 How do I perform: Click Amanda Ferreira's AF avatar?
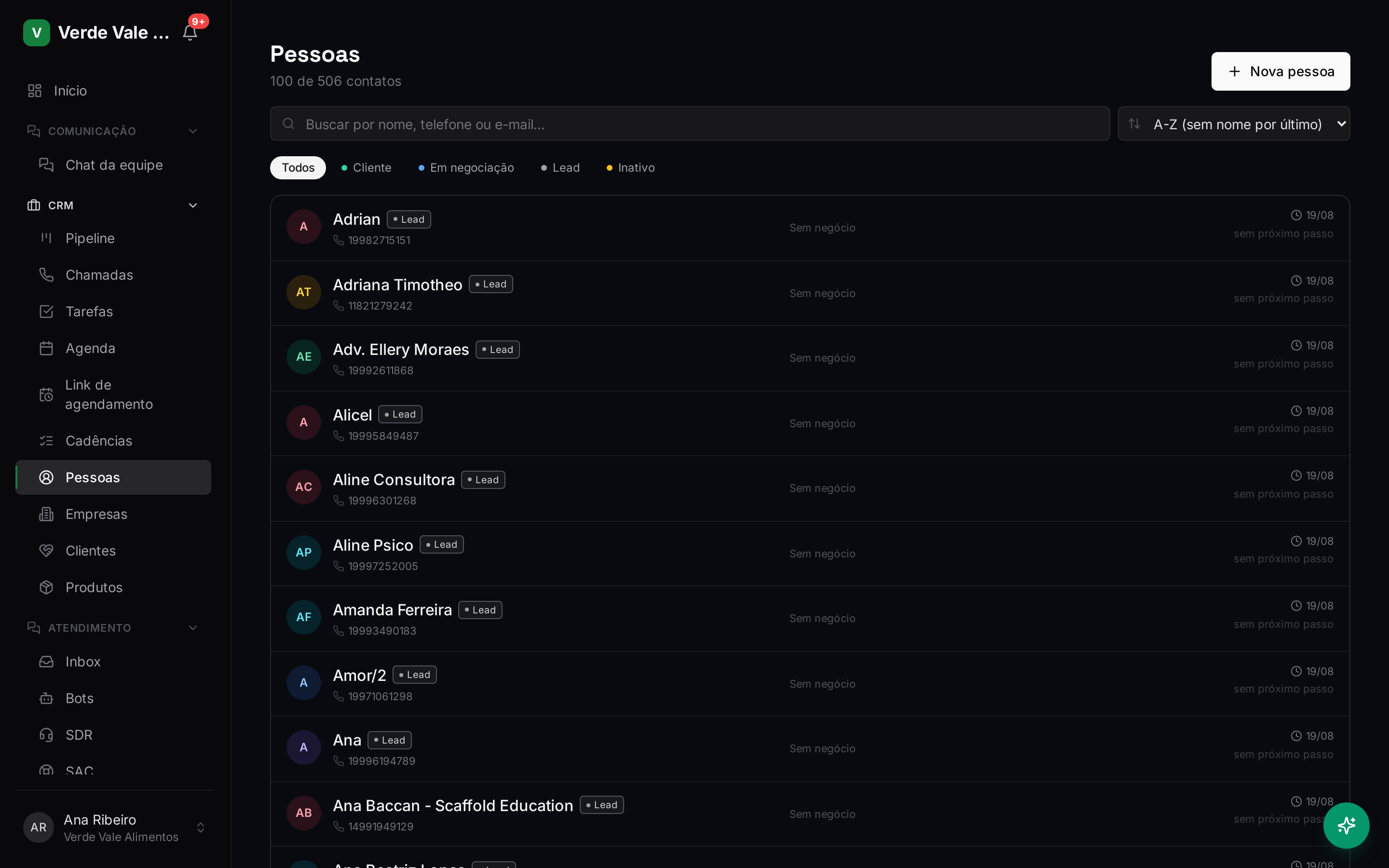(x=304, y=617)
